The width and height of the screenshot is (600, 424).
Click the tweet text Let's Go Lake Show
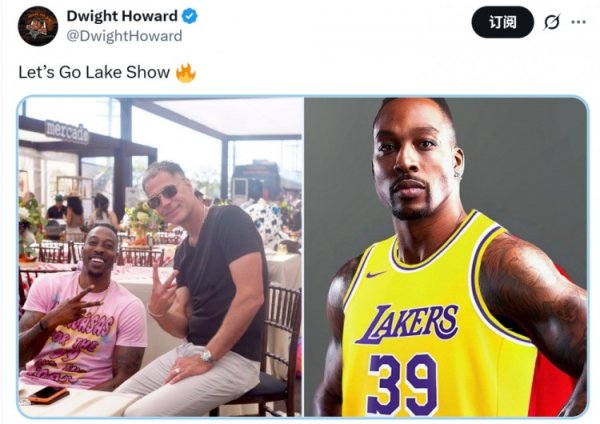(94, 72)
